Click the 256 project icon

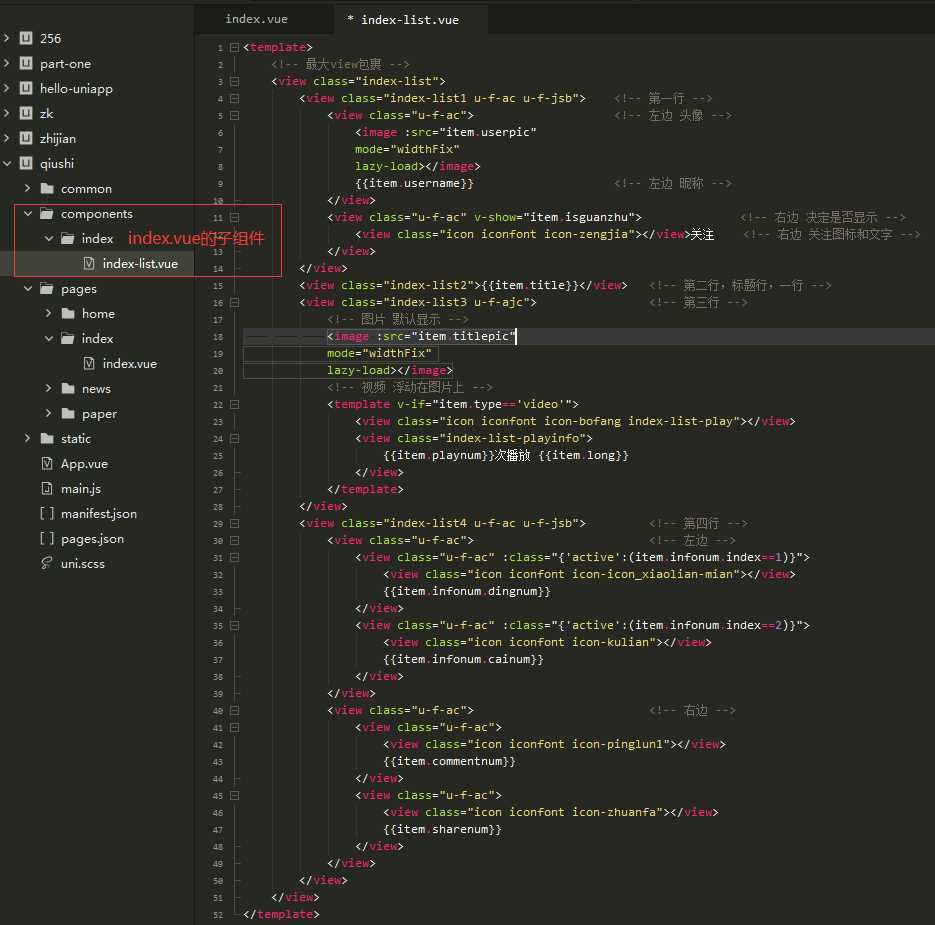click(26, 38)
